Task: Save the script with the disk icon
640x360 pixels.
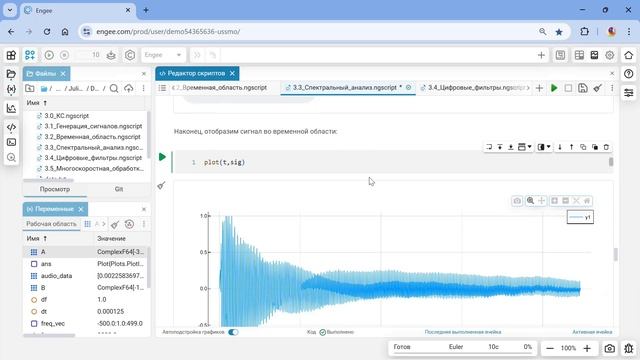Action: [x=583, y=88]
